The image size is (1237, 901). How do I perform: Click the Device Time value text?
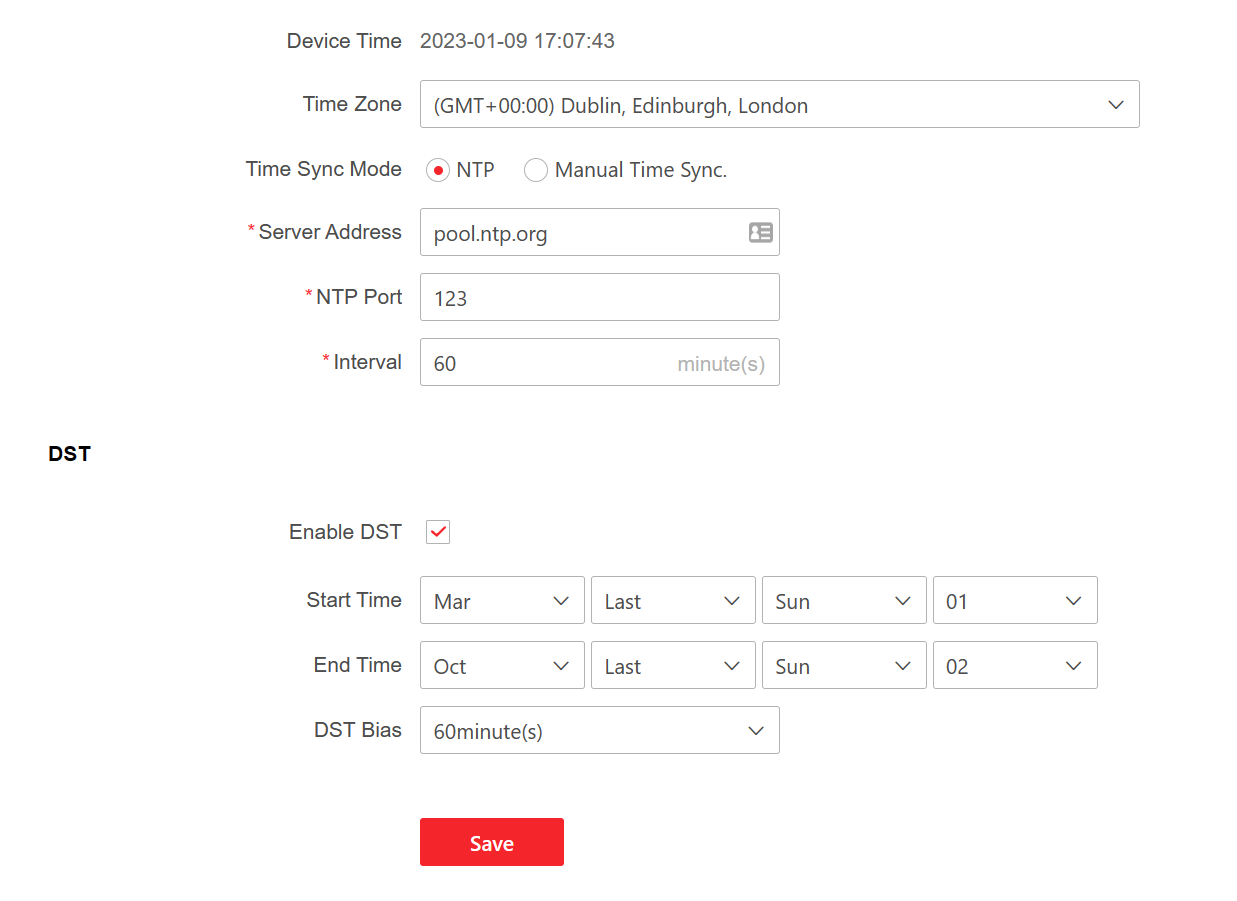click(517, 41)
